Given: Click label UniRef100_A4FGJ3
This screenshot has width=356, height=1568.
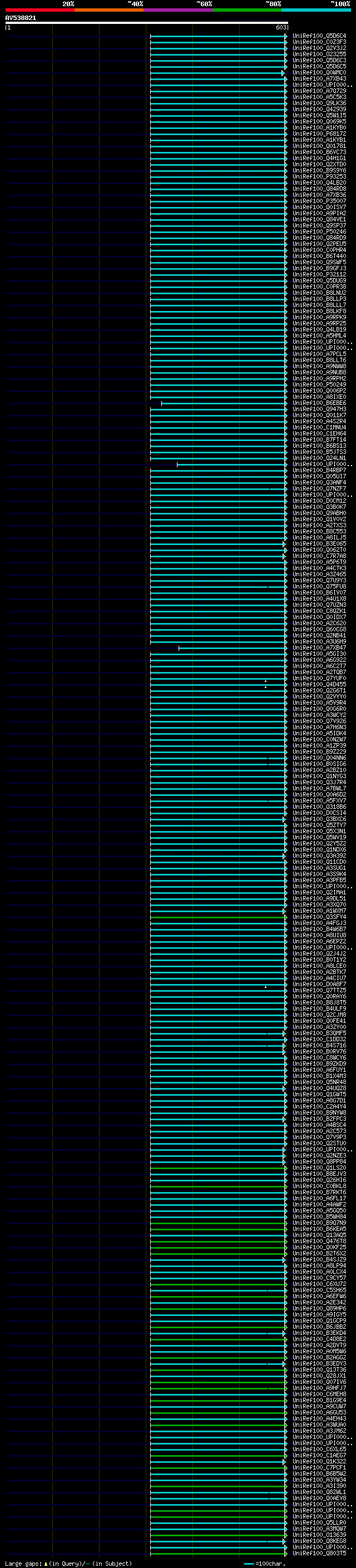Looking at the screenshot, I should pyautogui.click(x=319, y=923).
